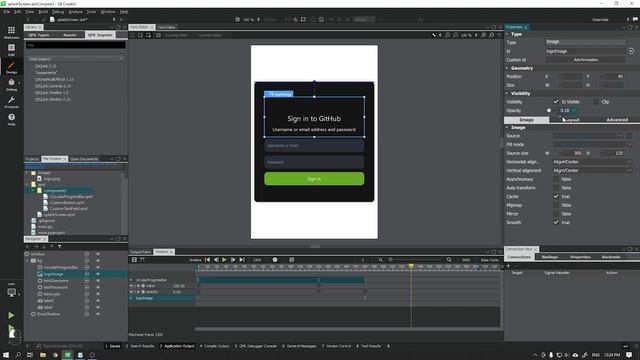Image resolution: width=640 pixels, height=360 pixels.
Task: Open Welcome mode in the left sidebar
Action: (x=11, y=32)
